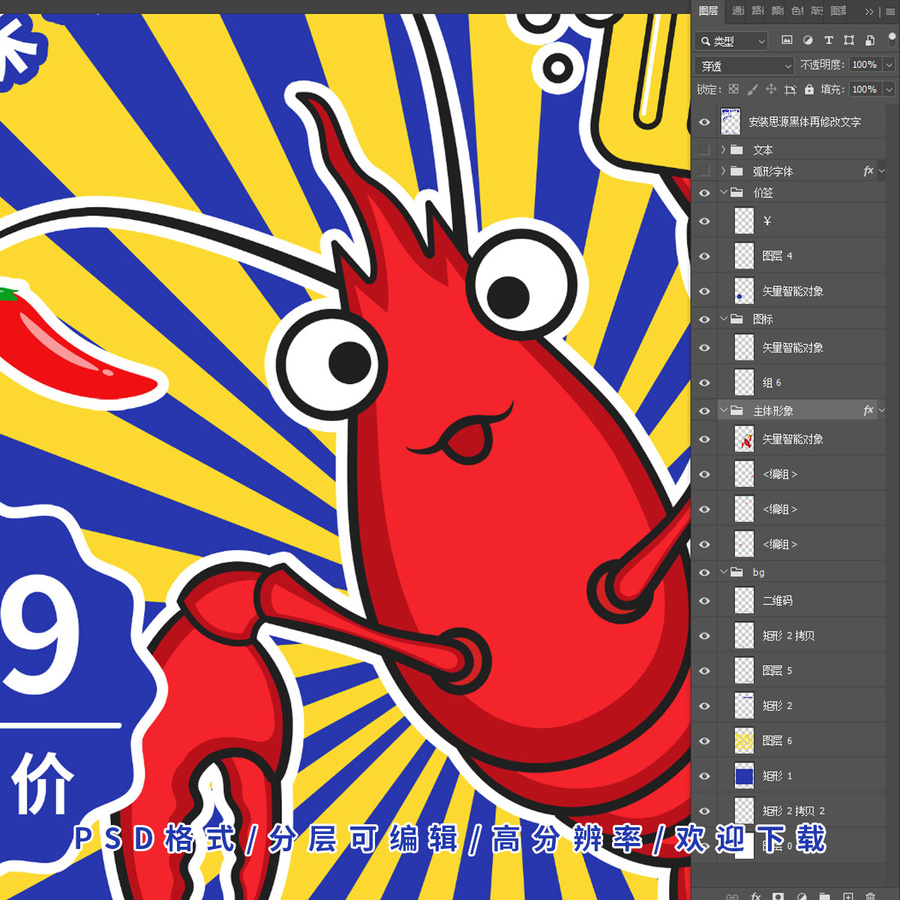Viewport: 900px width, 900px height.
Task: Click the fx icon on 弧形字体 group
Action: coord(868,170)
